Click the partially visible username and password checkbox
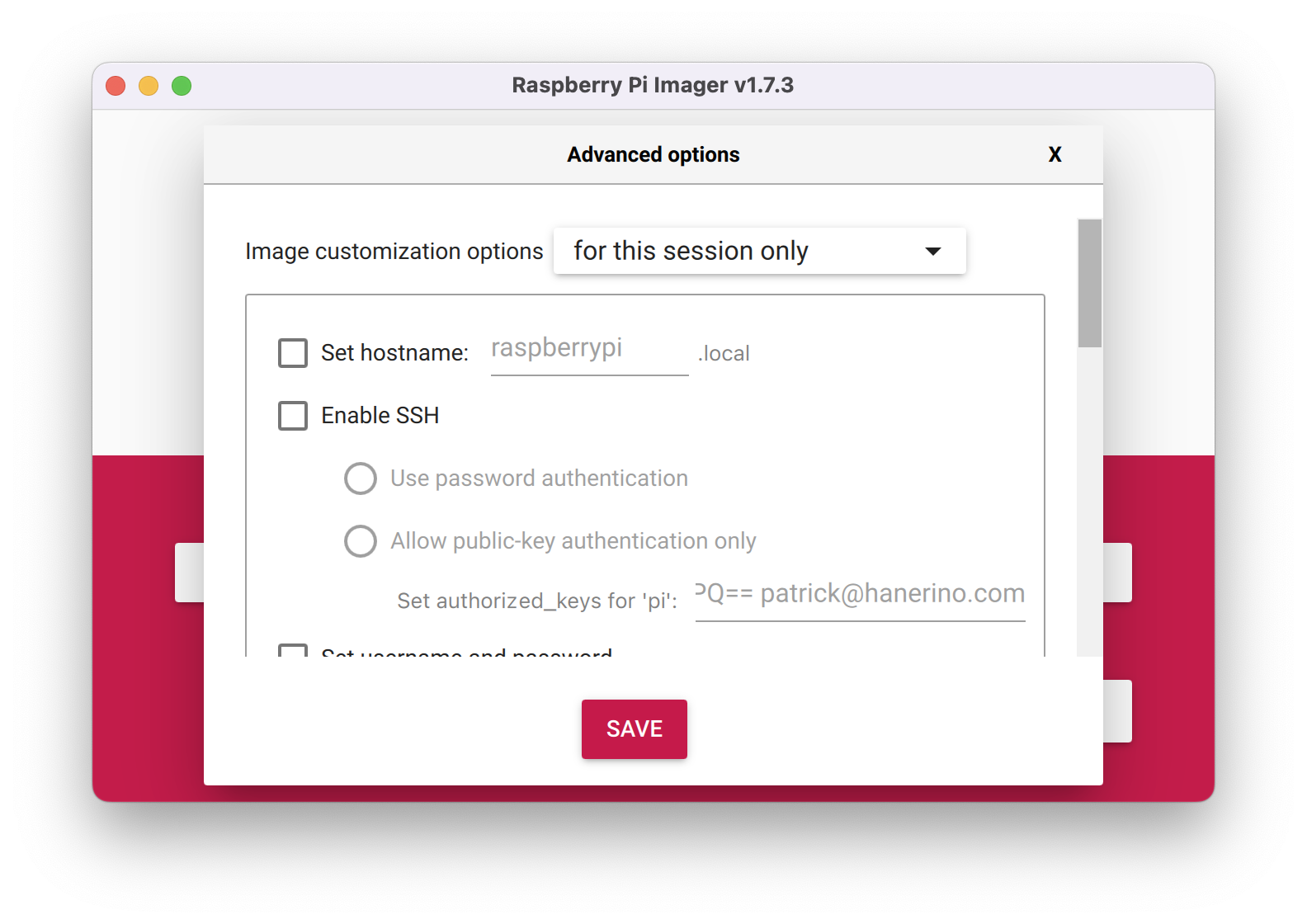Viewport: 1307px width, 924px height. (x=293, y=650)
